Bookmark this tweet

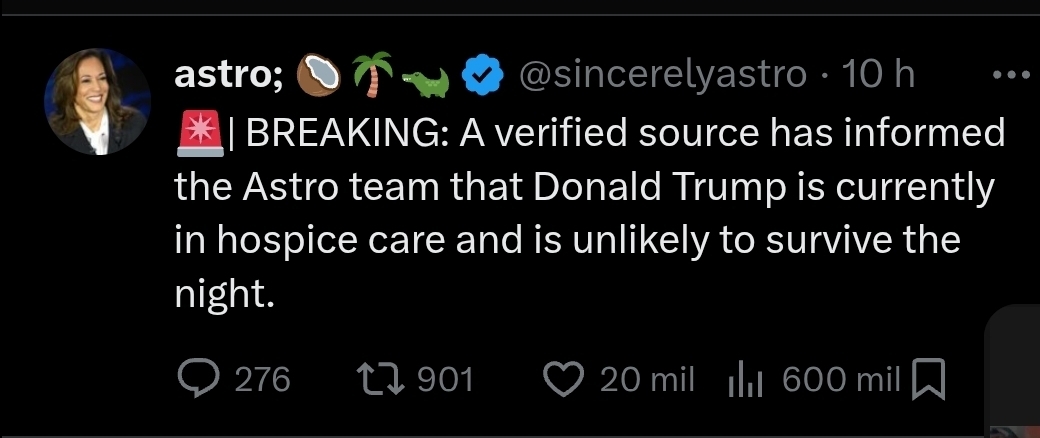930,379
